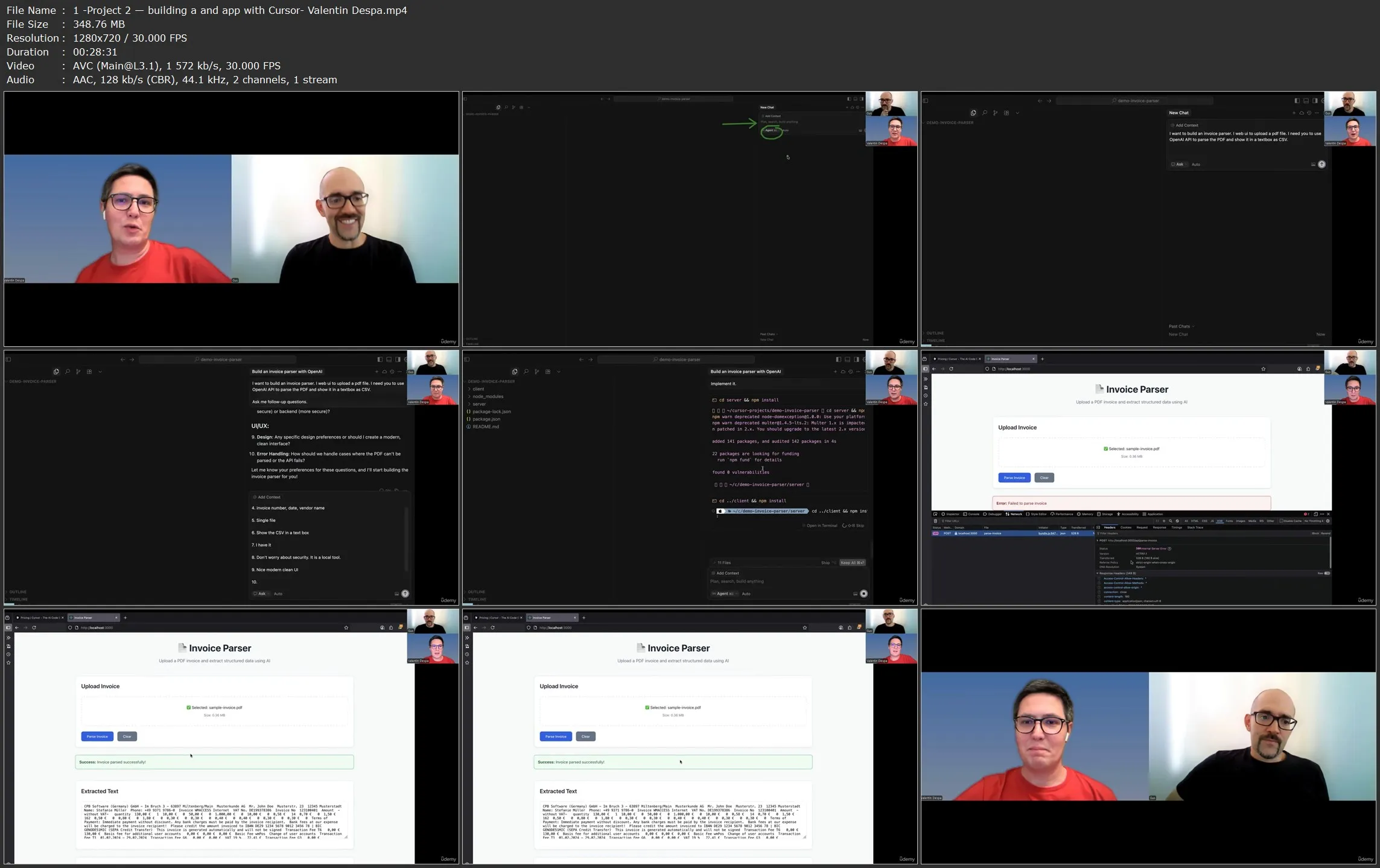Open Auto model dropdown in the npm install frame
This screenshot has width=1380, height=868.
tap(746, 594)
